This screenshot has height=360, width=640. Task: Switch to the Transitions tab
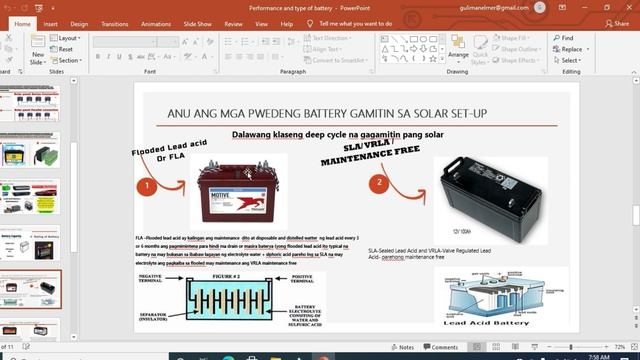(115, 24)
